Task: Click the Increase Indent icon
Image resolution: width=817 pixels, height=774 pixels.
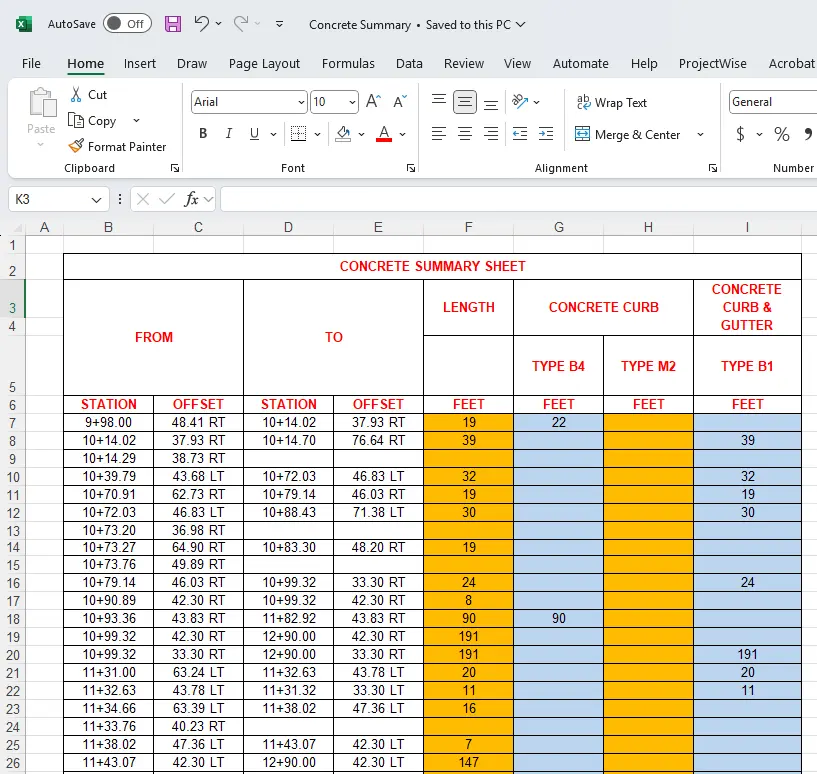Action: pyautogui.click(x=545, y=134)
